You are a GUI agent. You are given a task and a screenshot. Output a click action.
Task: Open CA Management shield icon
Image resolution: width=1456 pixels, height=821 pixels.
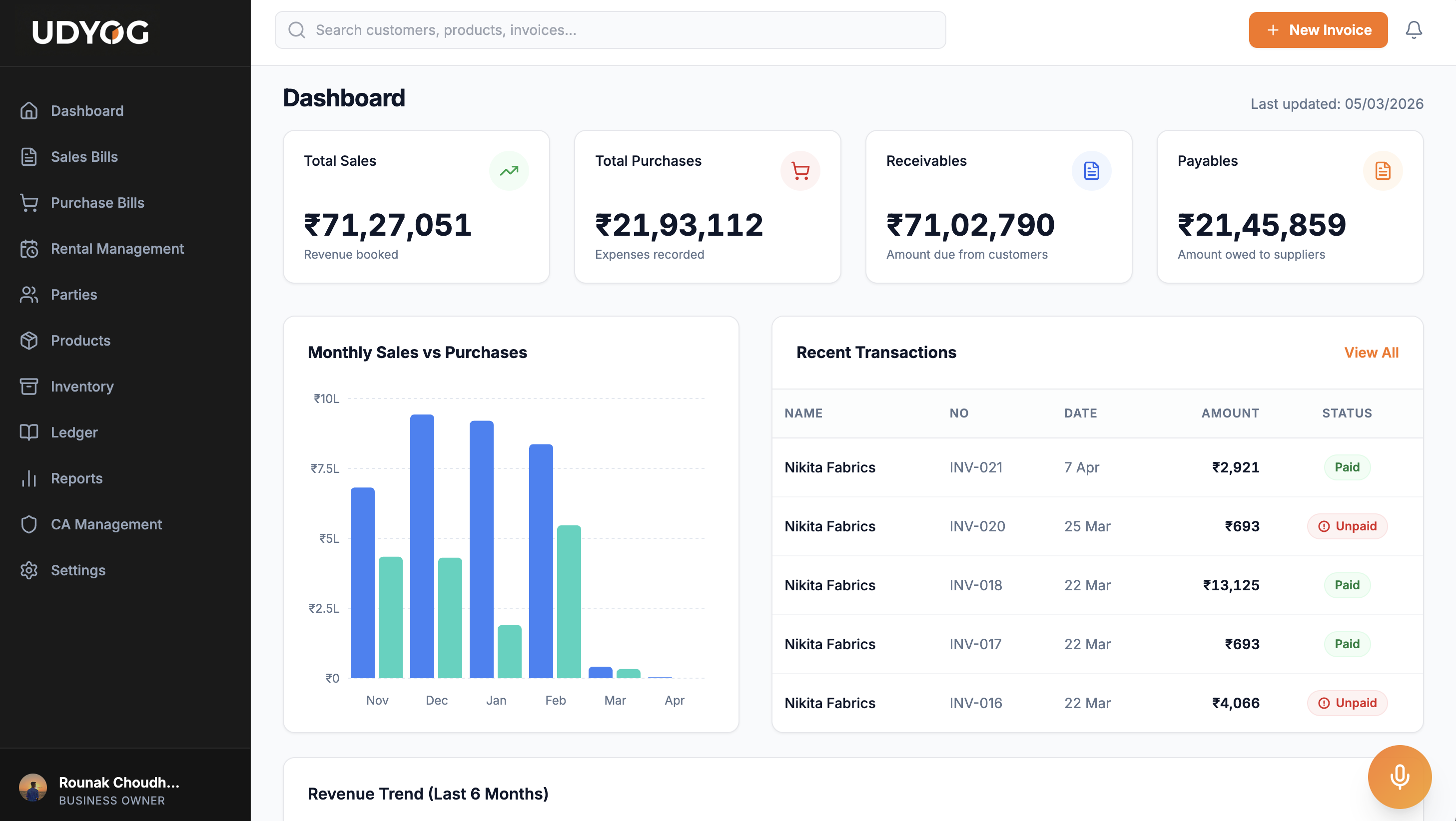click(29, 524)
